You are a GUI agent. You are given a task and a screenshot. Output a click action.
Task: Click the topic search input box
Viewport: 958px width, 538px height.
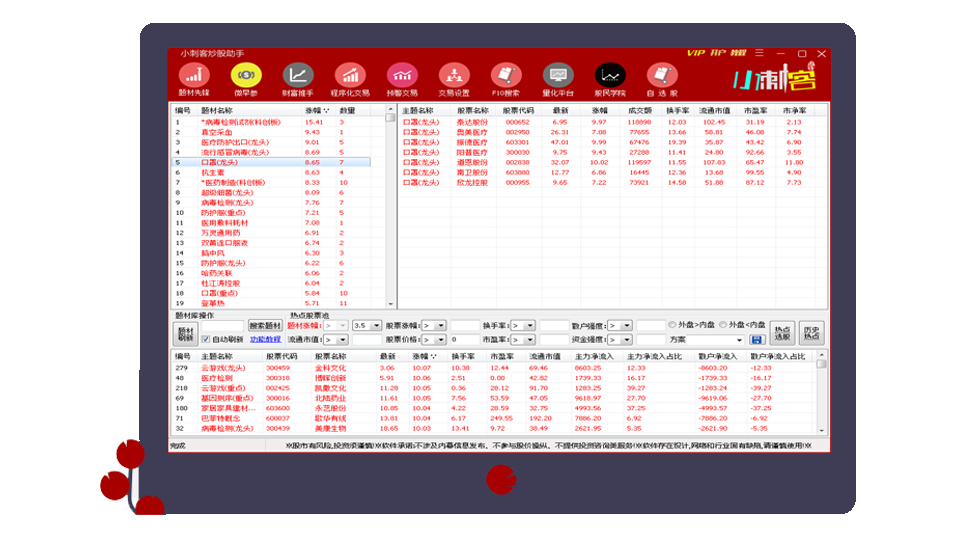[222, 325]
